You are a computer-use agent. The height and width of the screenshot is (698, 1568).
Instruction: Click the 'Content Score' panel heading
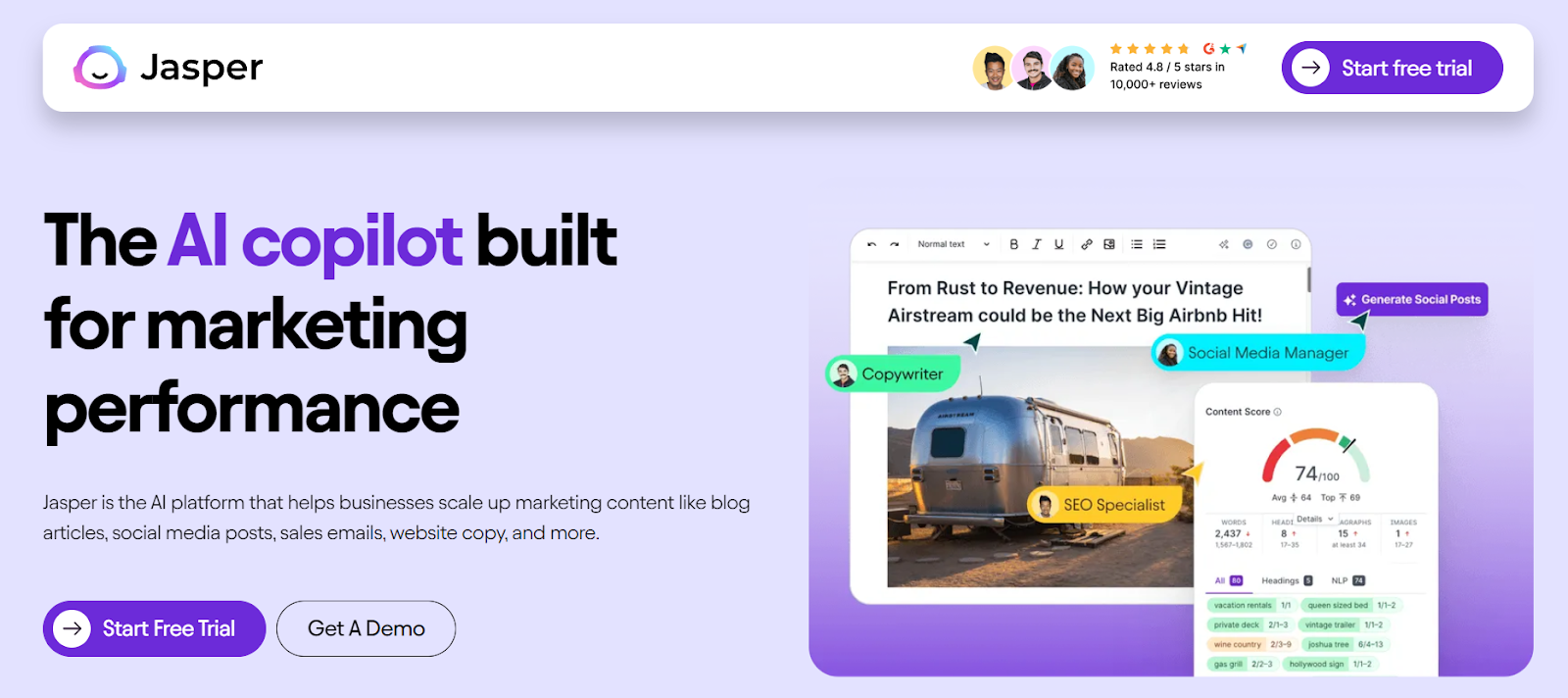[1238, 412]
